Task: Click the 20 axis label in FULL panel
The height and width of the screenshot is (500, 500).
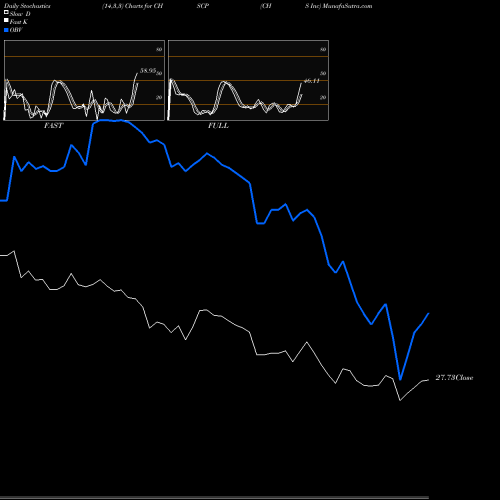Action: pyautogui.click(x=323, y=97)
